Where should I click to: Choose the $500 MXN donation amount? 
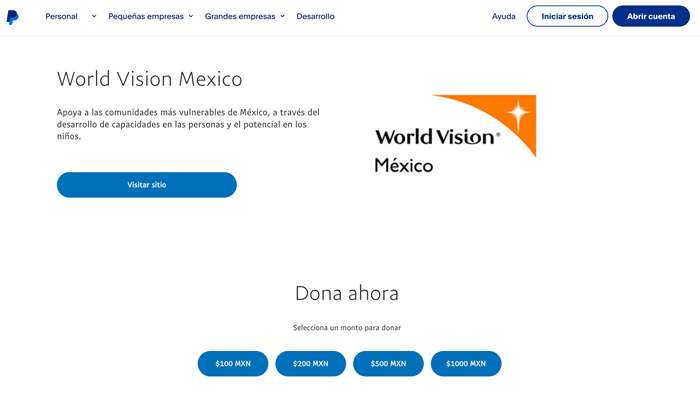[388, 364]
